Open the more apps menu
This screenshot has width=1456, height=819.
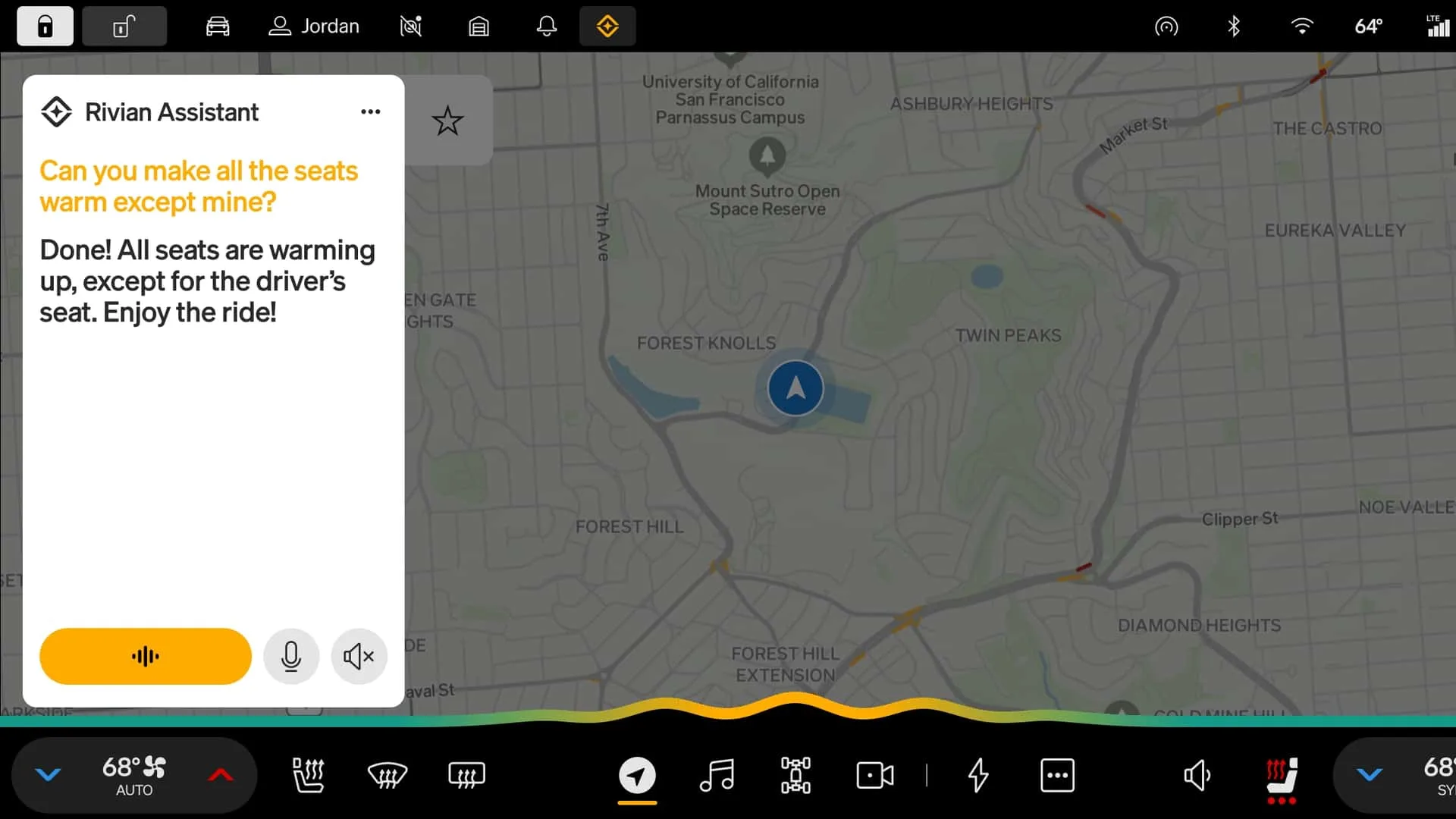(1057, 775)
